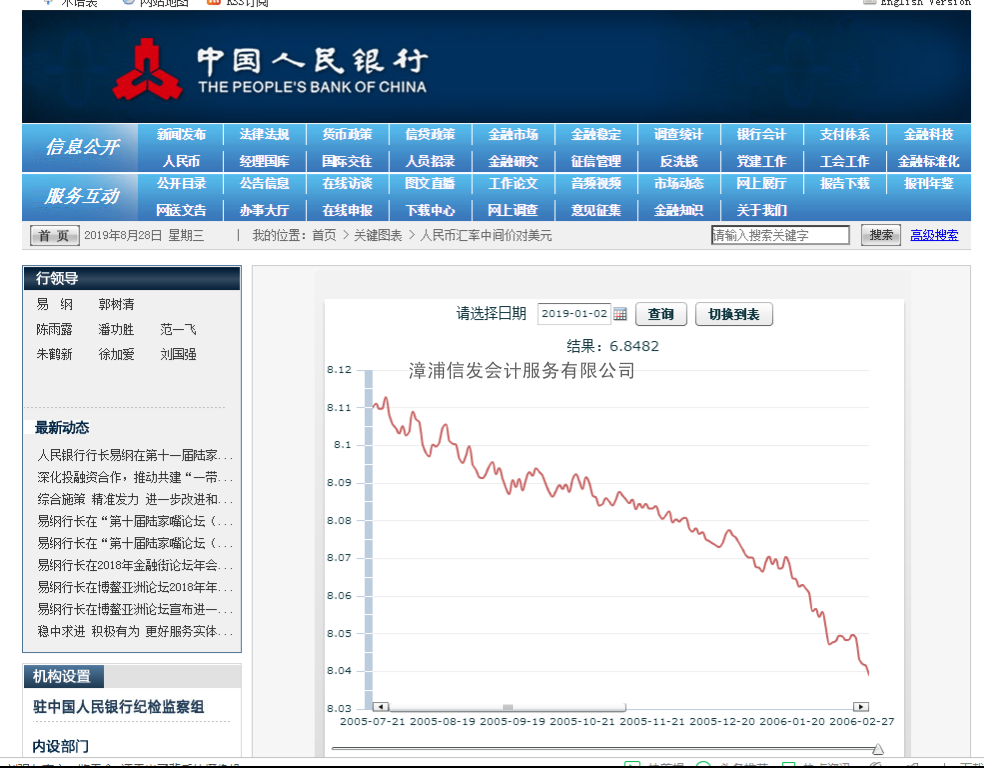
Task: Open the 公开目录 menu item
Action: pos(181,183)
